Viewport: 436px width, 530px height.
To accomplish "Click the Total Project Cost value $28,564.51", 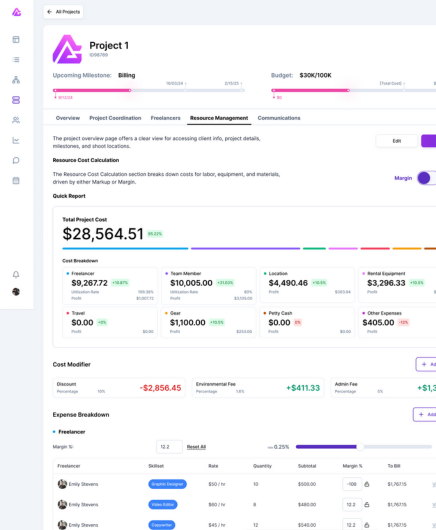I will 103,234.
